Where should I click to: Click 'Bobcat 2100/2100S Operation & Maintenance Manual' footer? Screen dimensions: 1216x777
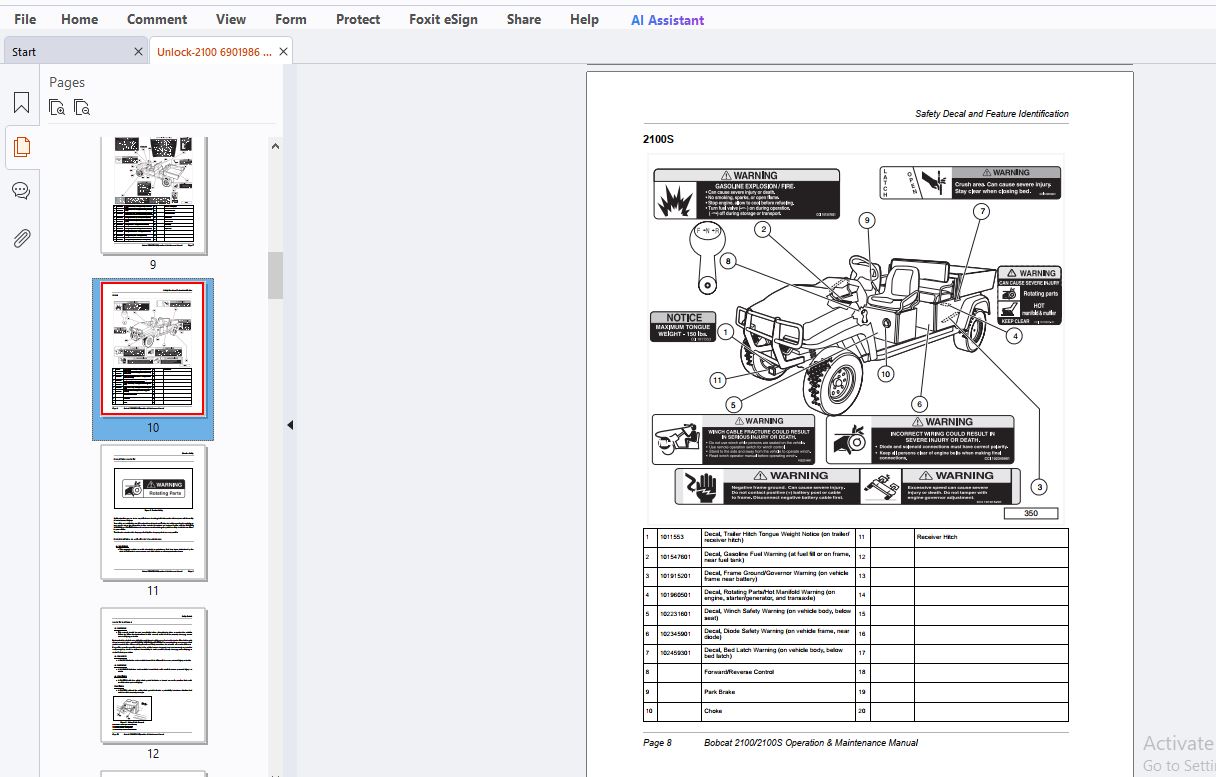coord(811,743)
